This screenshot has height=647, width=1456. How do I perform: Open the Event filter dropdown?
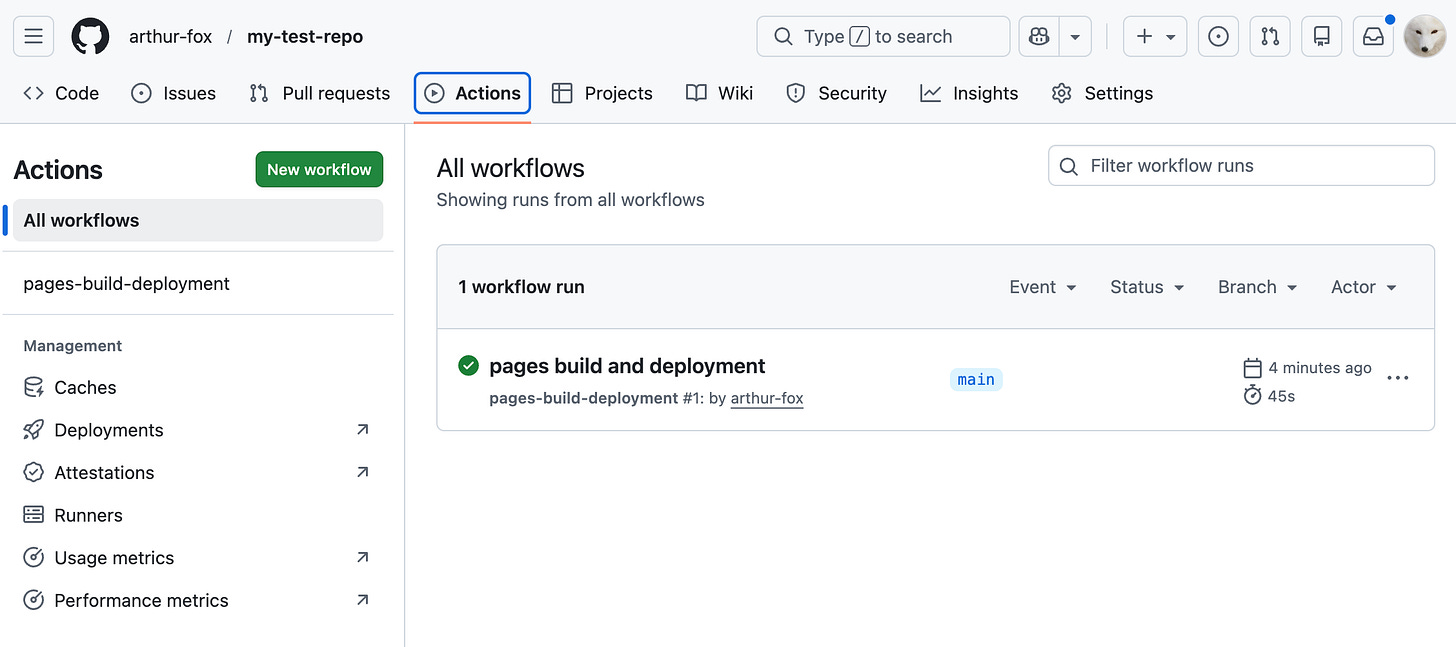tap(1043, 287)
